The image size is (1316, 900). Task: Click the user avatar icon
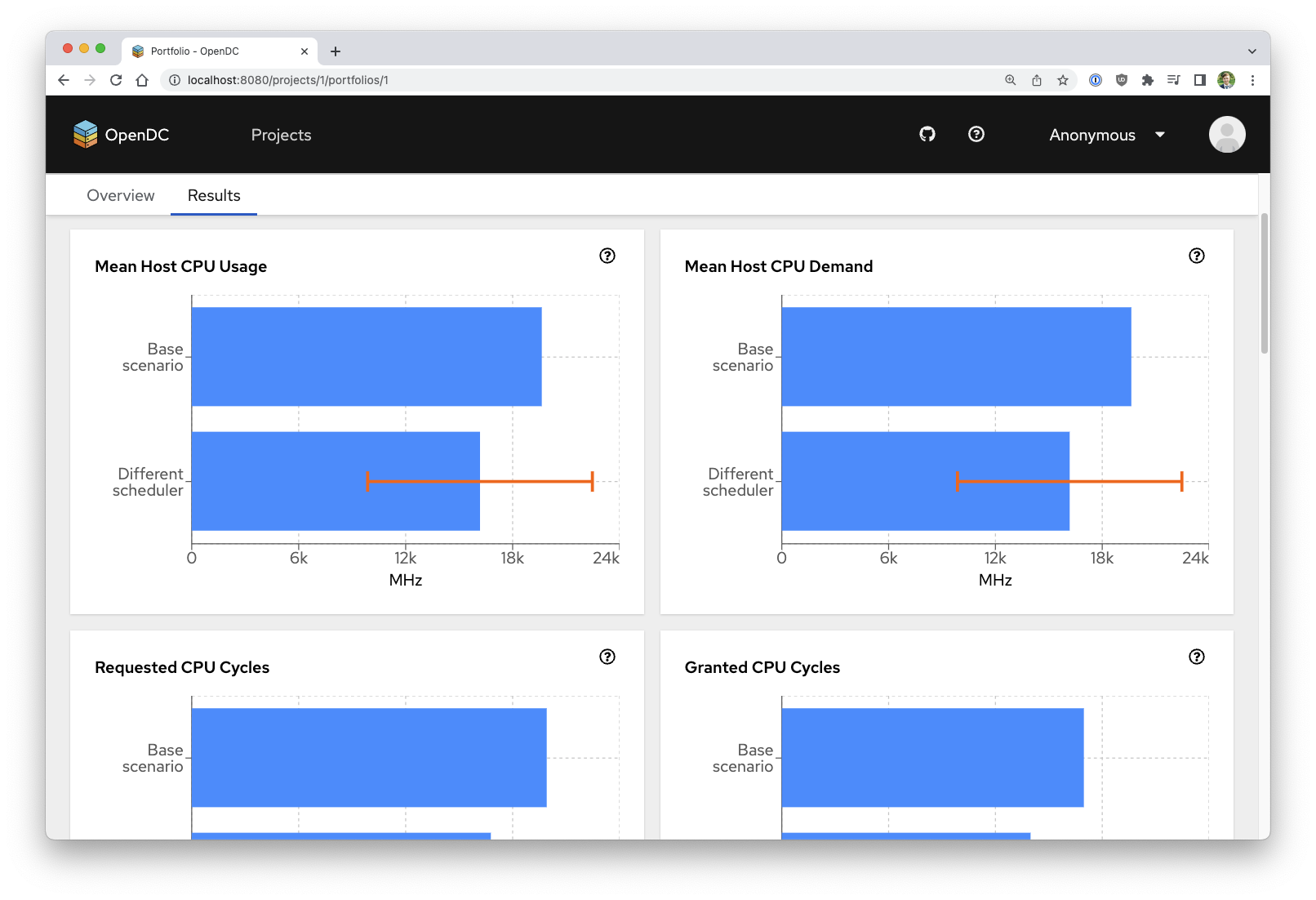[x=1226, y=134]
